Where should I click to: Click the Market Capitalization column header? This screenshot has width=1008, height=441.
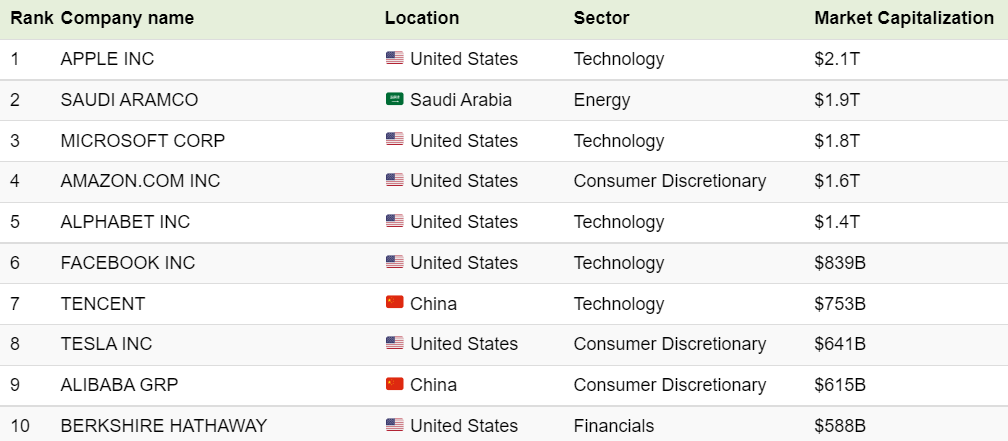click(x=904, y=18)
